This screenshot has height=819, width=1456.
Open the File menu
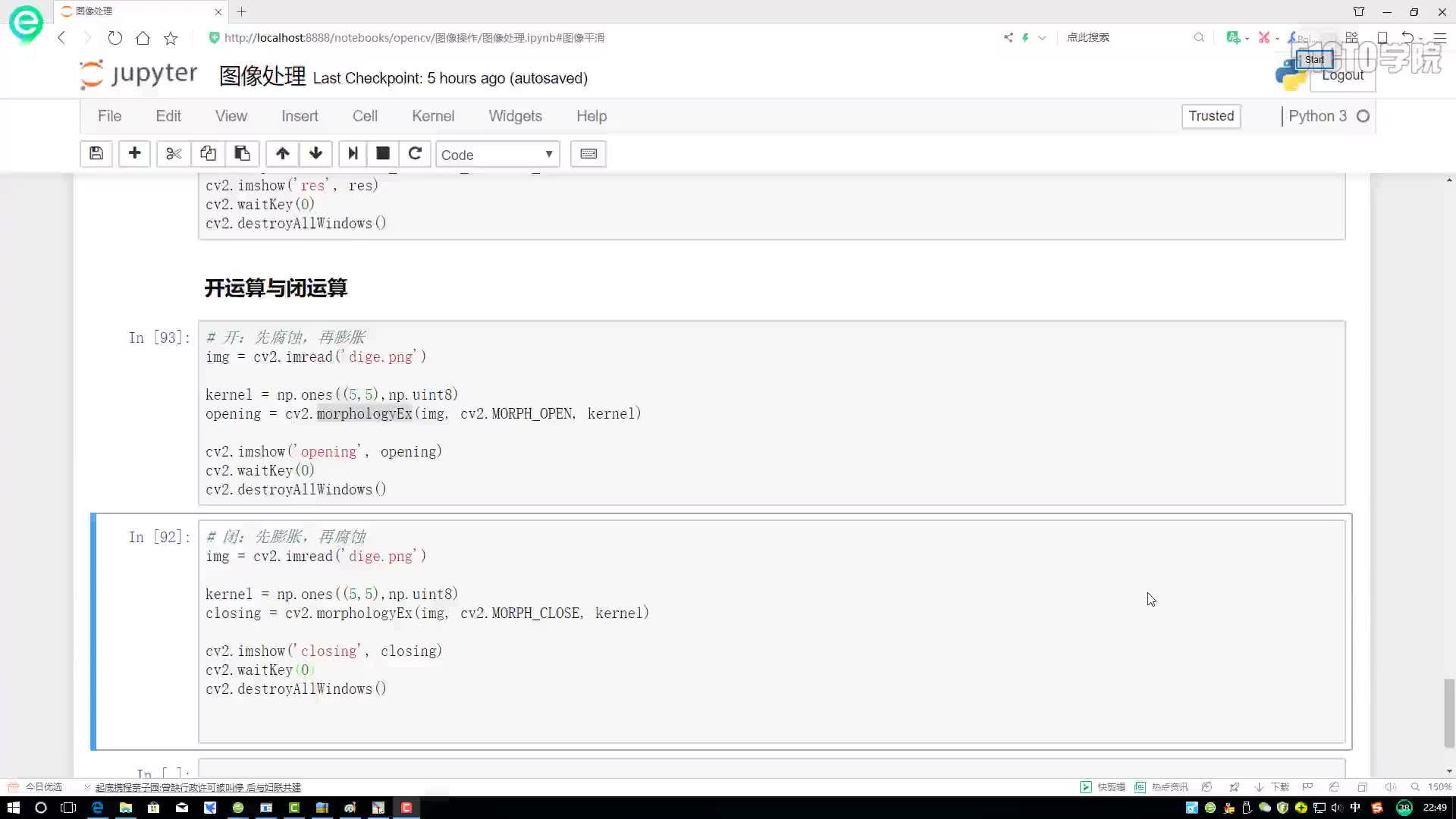109,116
